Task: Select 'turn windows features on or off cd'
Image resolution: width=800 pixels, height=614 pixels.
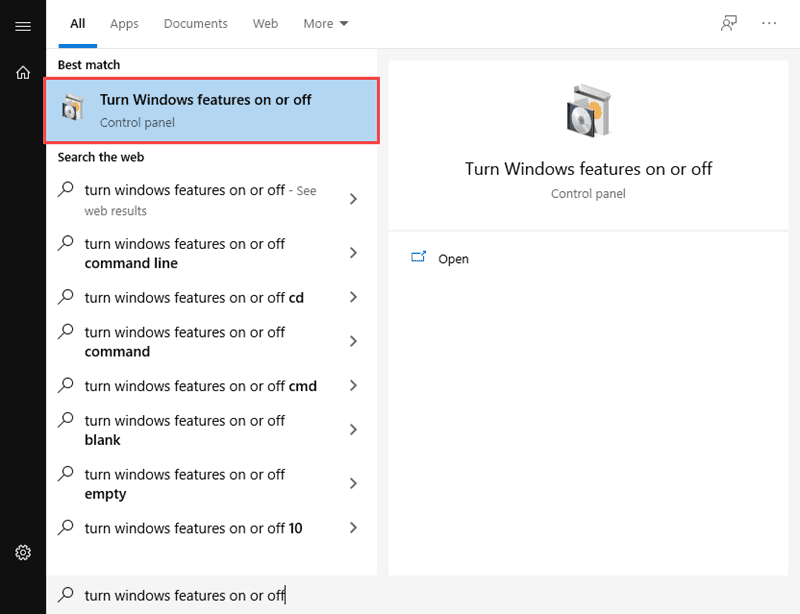Action: pyautogui.click(x=194, y=298)
